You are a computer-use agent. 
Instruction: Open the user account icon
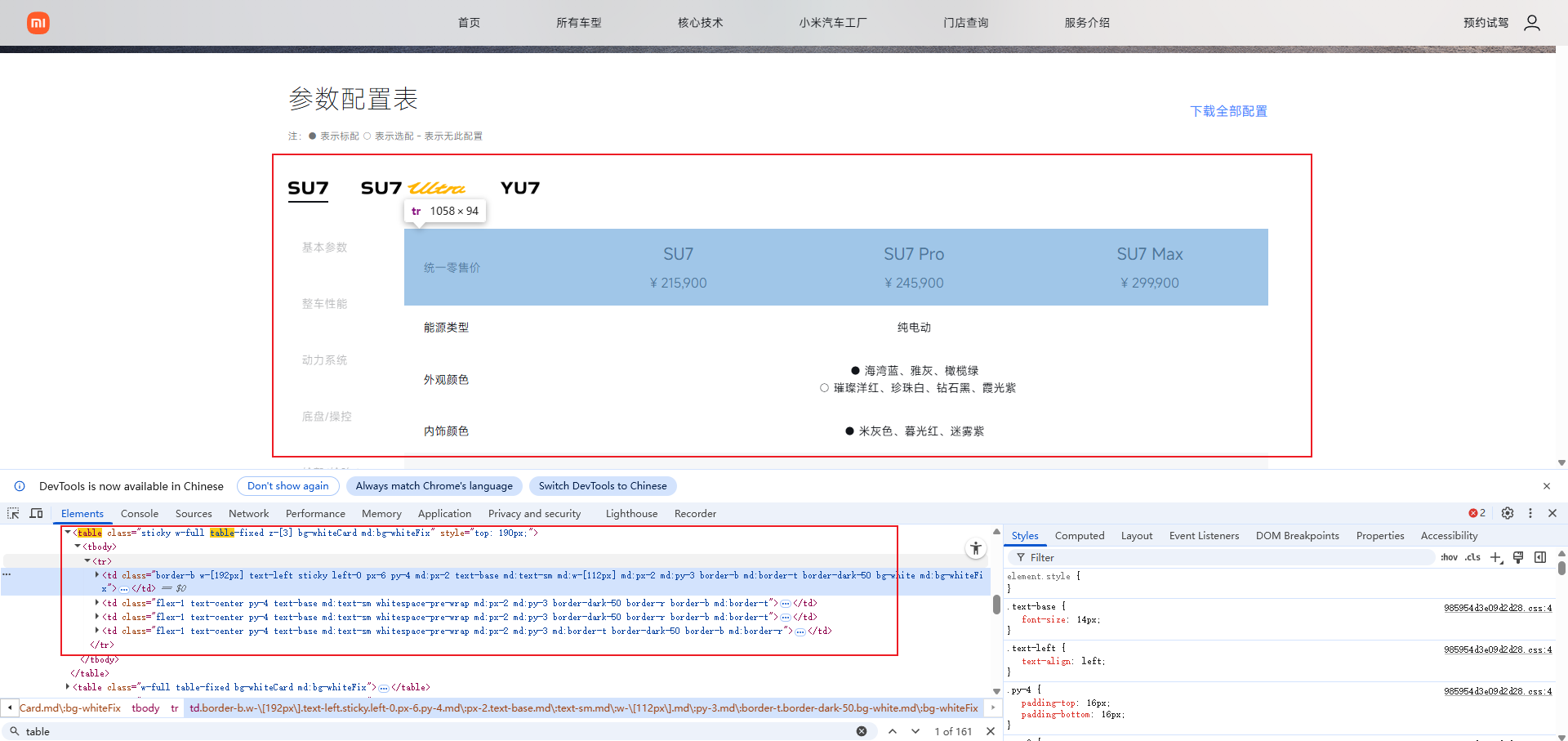1532,23
